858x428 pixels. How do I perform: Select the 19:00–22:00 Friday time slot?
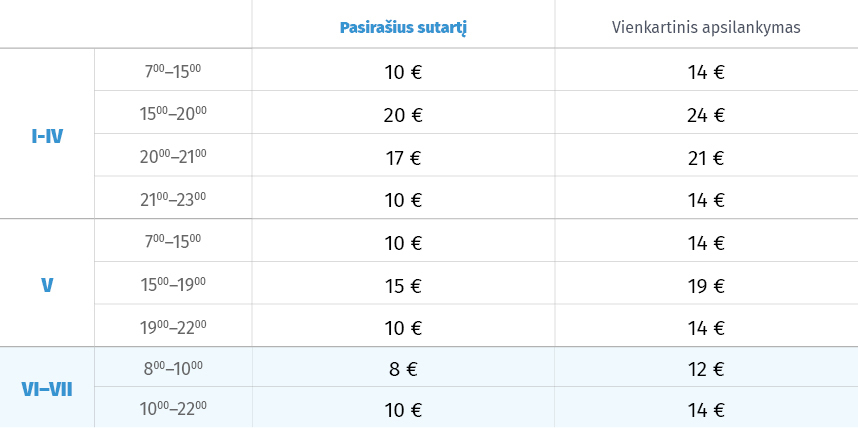click(x=173, y=328)
